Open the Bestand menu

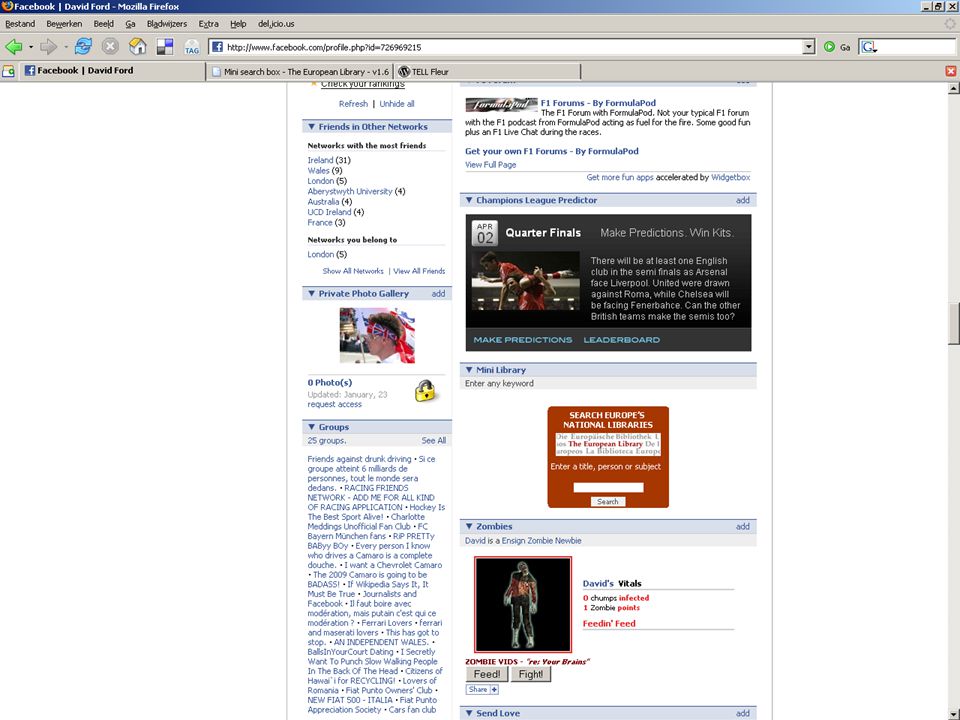pos(20,24)
